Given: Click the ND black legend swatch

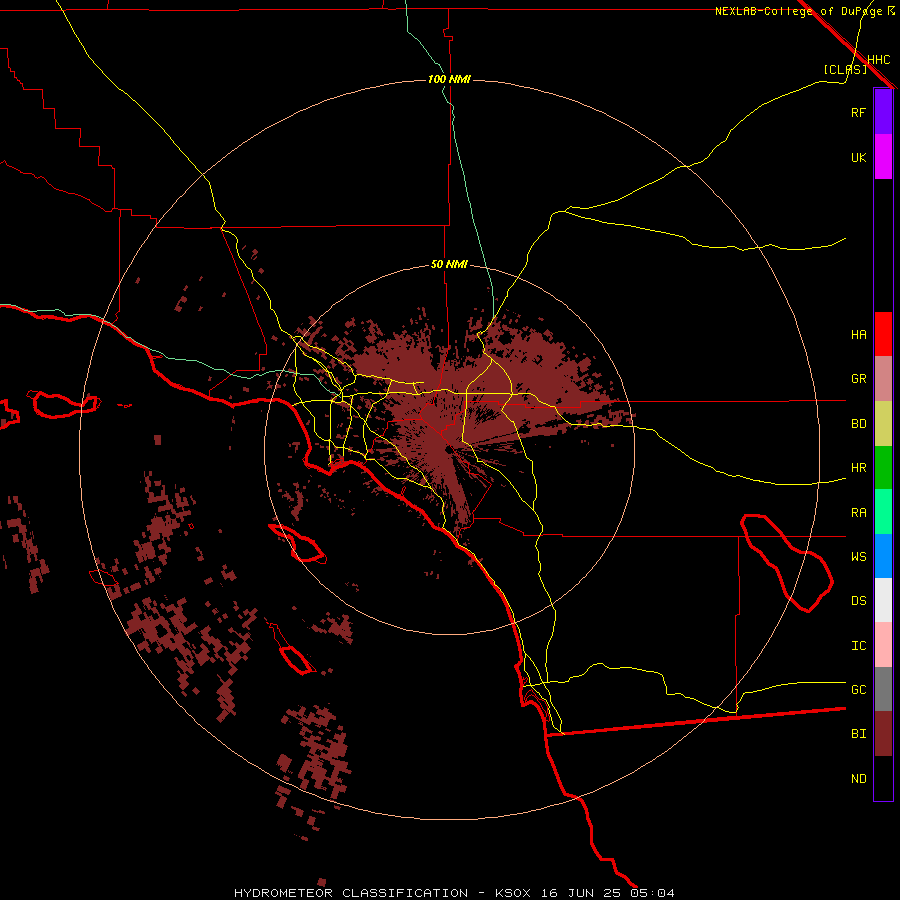Looking at the screenshot, I should pos(883,778).
